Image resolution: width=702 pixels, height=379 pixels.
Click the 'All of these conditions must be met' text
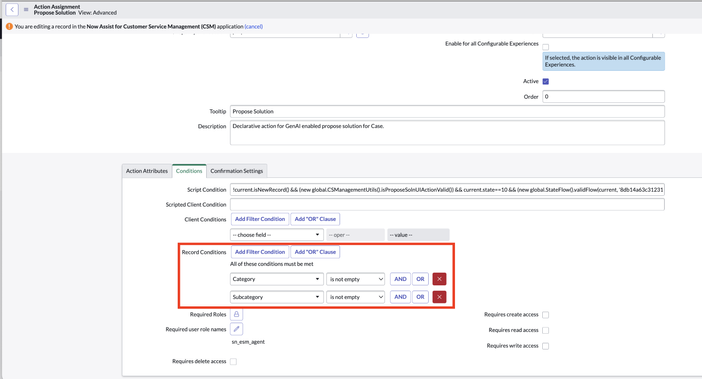tap(272, 264)
